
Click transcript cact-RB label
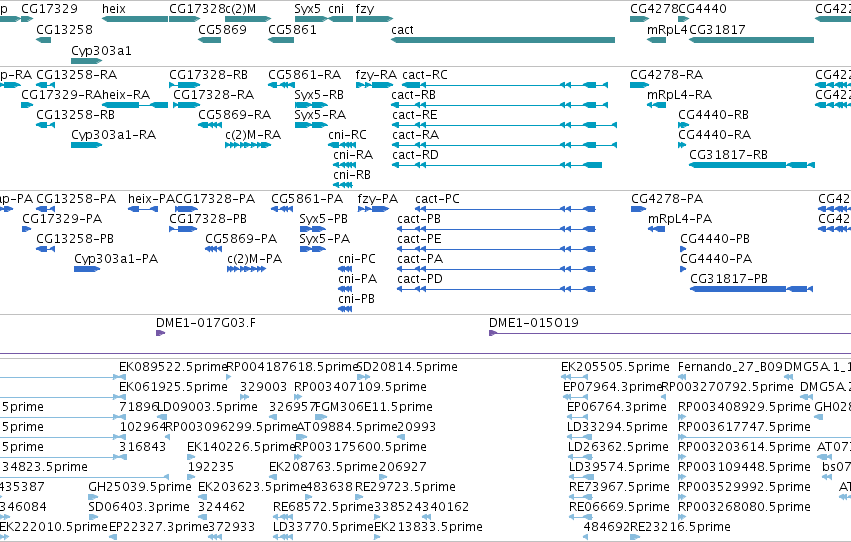click(414, 94)
